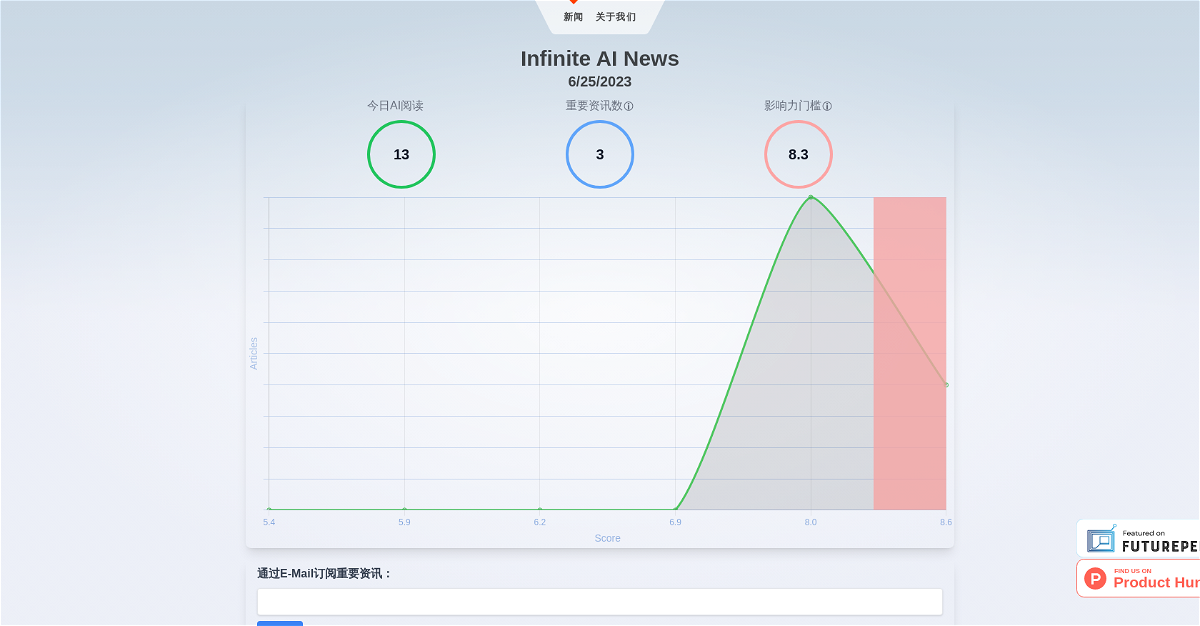The height and width of the screenshot is (626, 1200).
Task: Click info icon next to 影响力门槛
Action: 828,106
